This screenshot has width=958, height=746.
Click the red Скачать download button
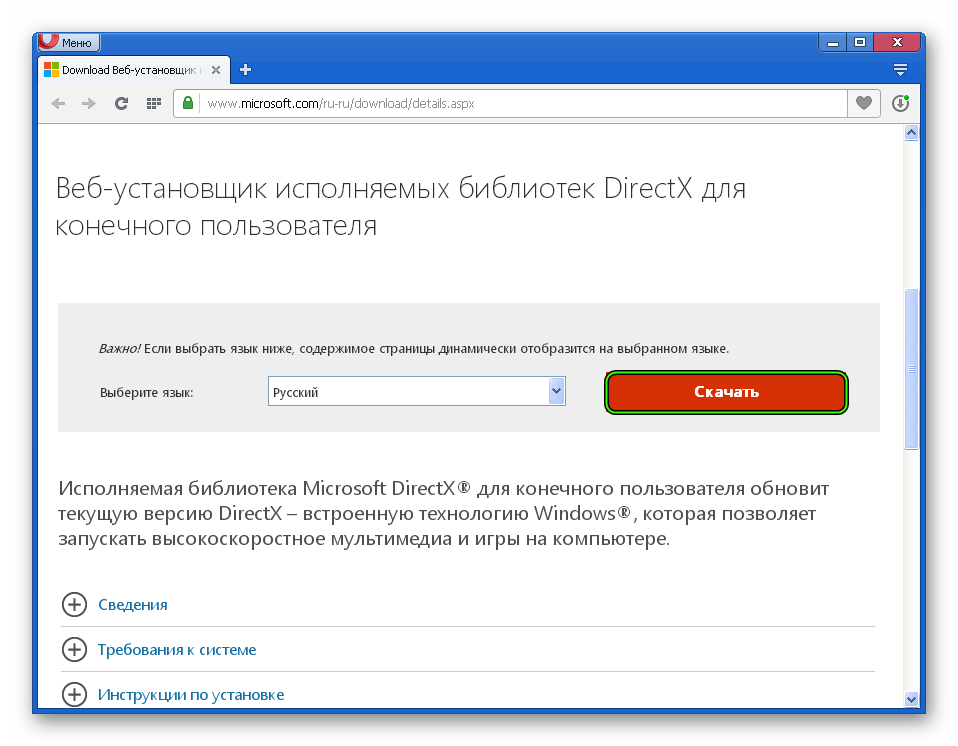click(726, 392)
